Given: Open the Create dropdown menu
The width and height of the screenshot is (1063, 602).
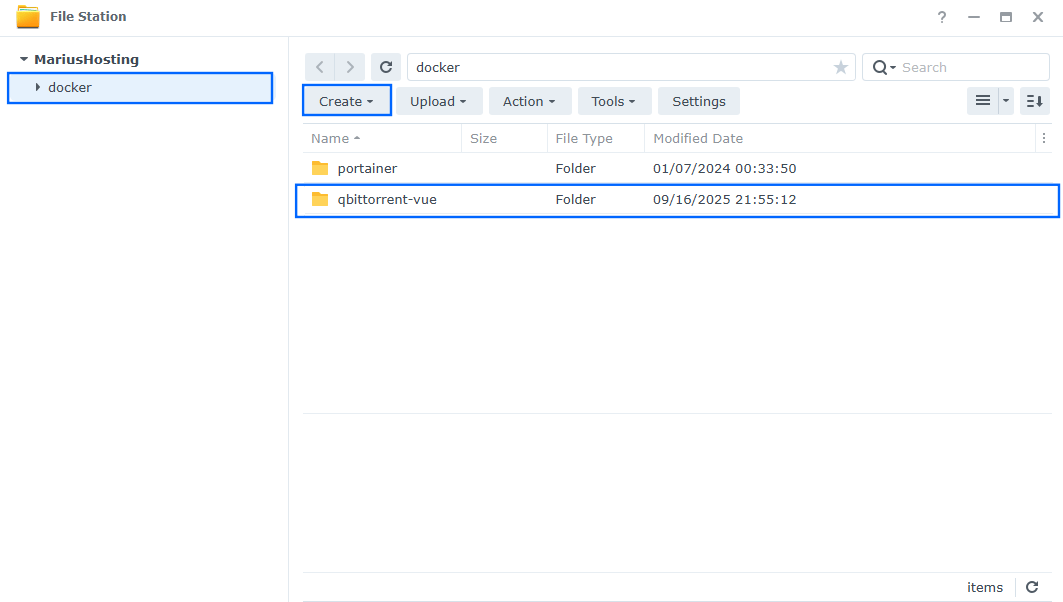Looking at the screenshot, I should (346, 101).
